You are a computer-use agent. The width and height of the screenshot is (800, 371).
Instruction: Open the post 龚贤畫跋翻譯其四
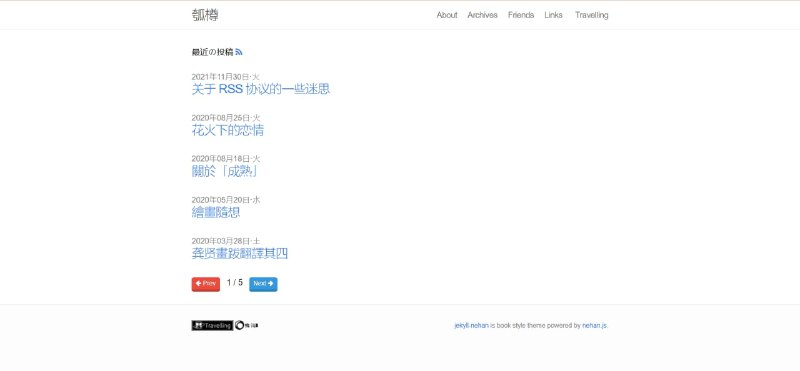point(240,254)
